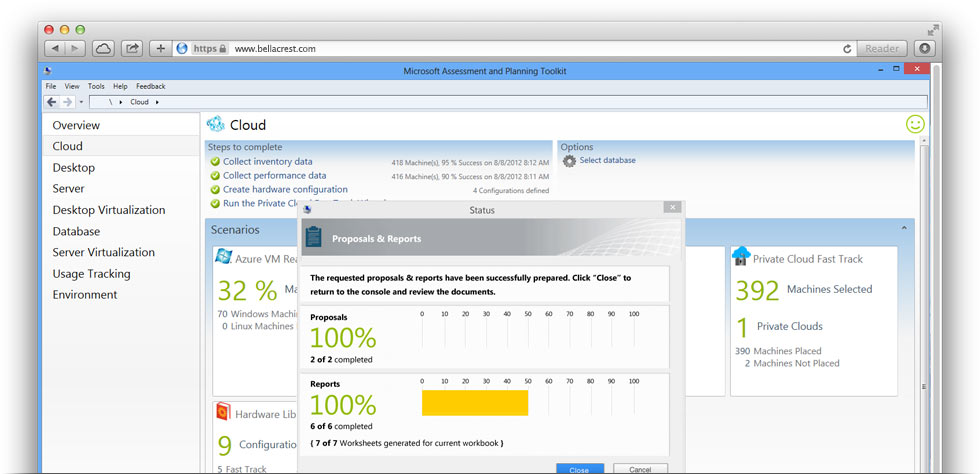
Task: Click the Reader button in address bar
Action: [x=882, y=48]
